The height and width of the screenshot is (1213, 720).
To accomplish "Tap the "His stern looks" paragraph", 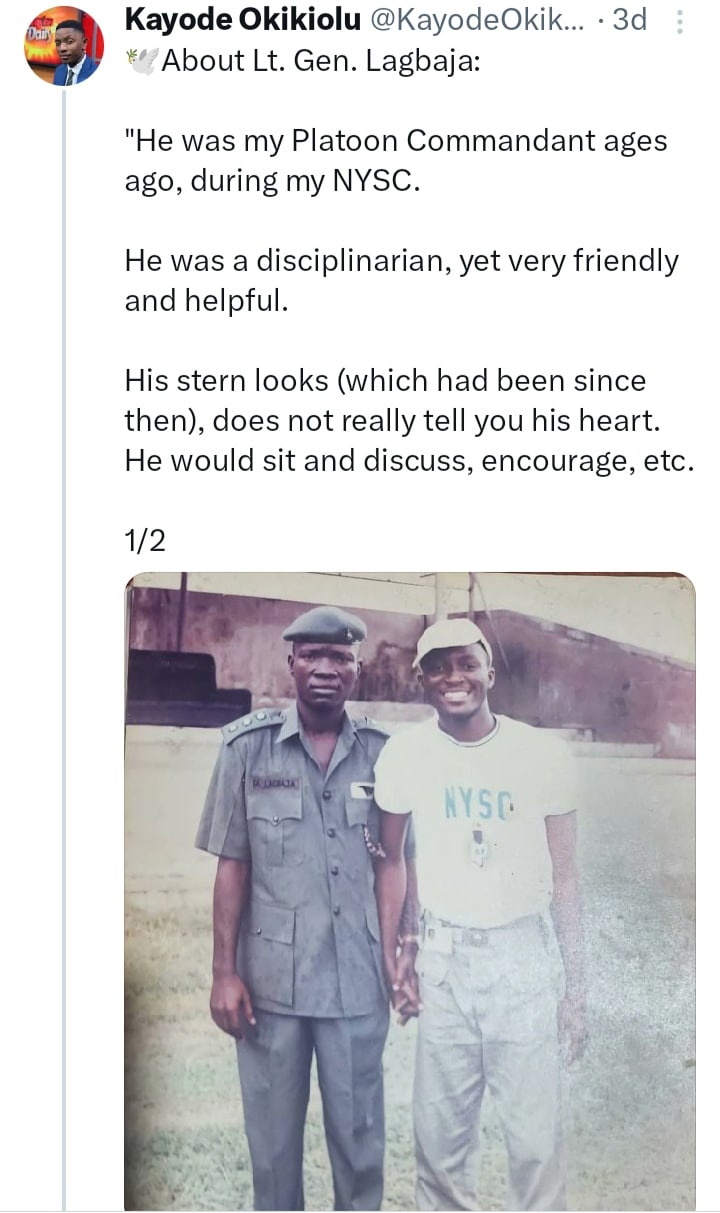I will tap(408, 420).
